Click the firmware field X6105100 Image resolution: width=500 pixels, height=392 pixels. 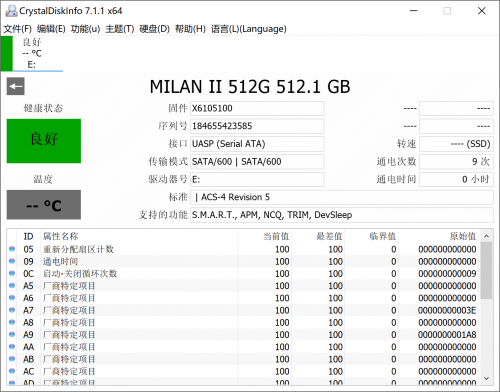257,108
